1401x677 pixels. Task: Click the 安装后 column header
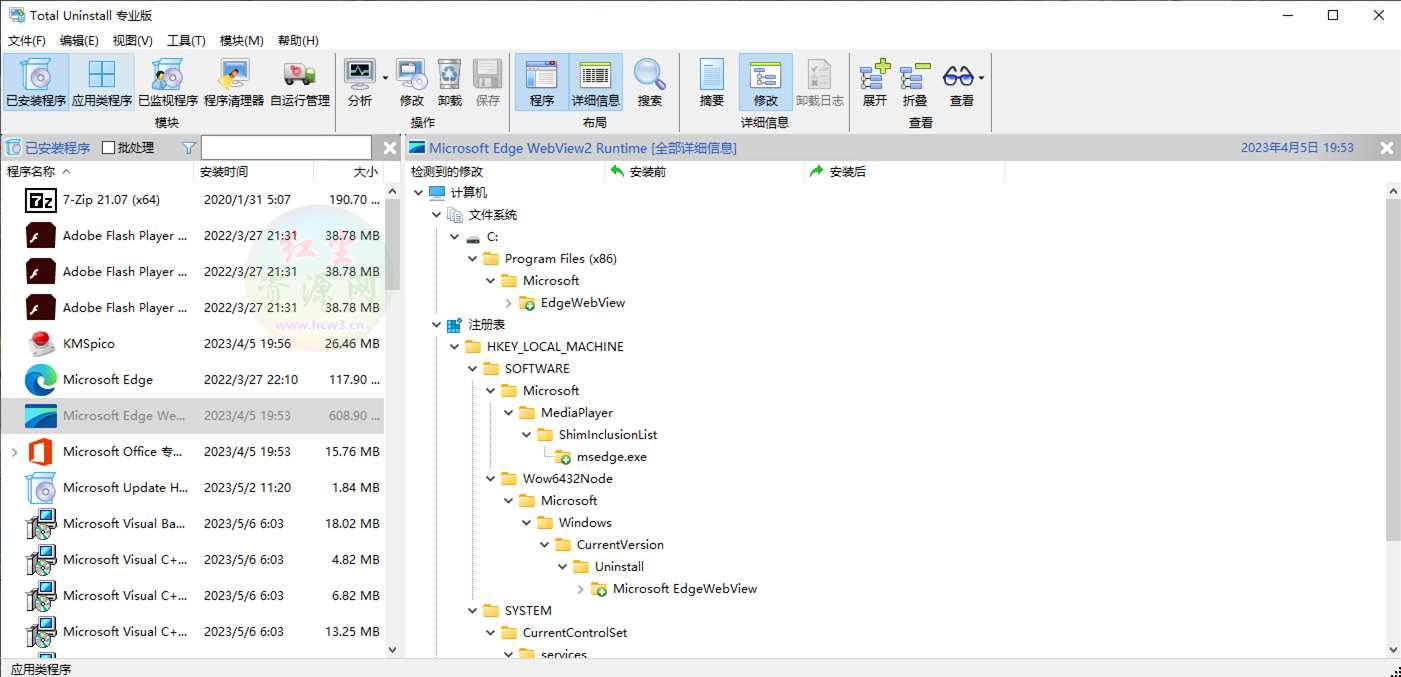pos(847,172)
